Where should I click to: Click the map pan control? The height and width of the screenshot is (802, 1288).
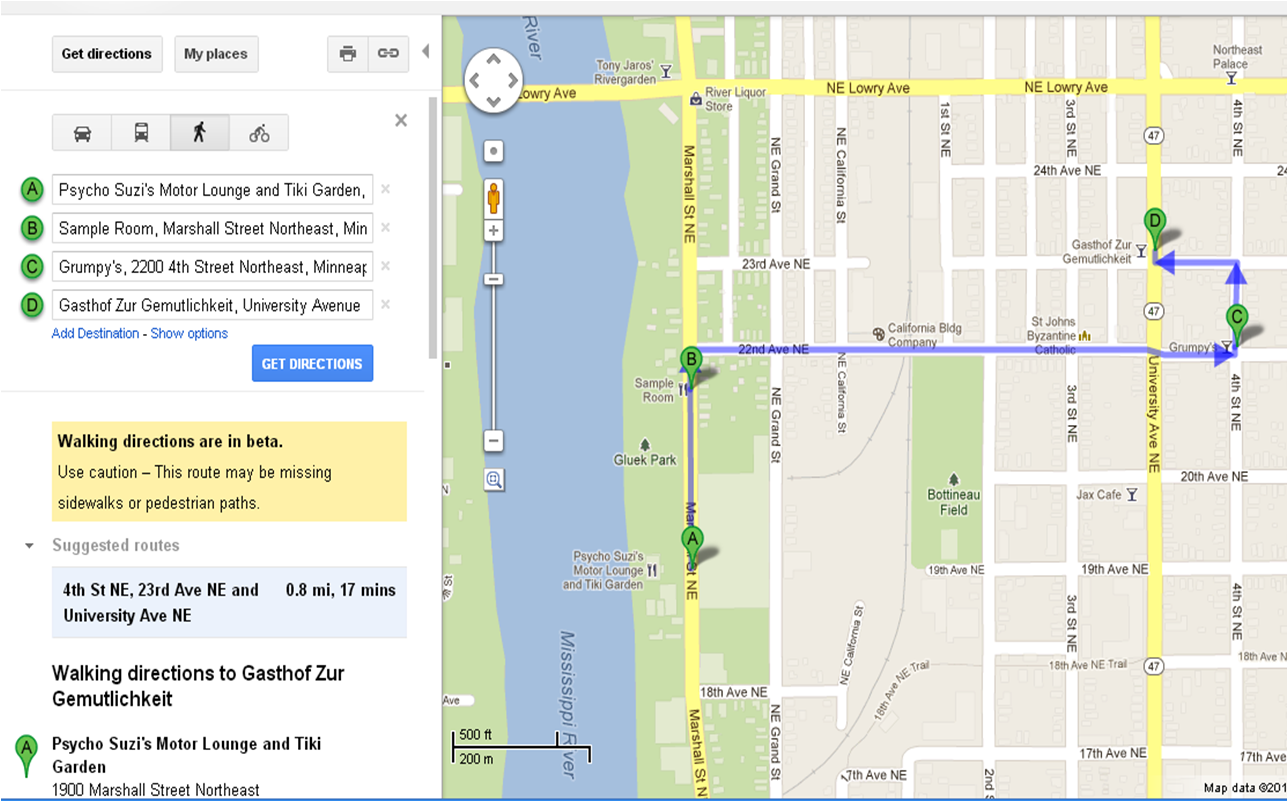coord(493,78)
